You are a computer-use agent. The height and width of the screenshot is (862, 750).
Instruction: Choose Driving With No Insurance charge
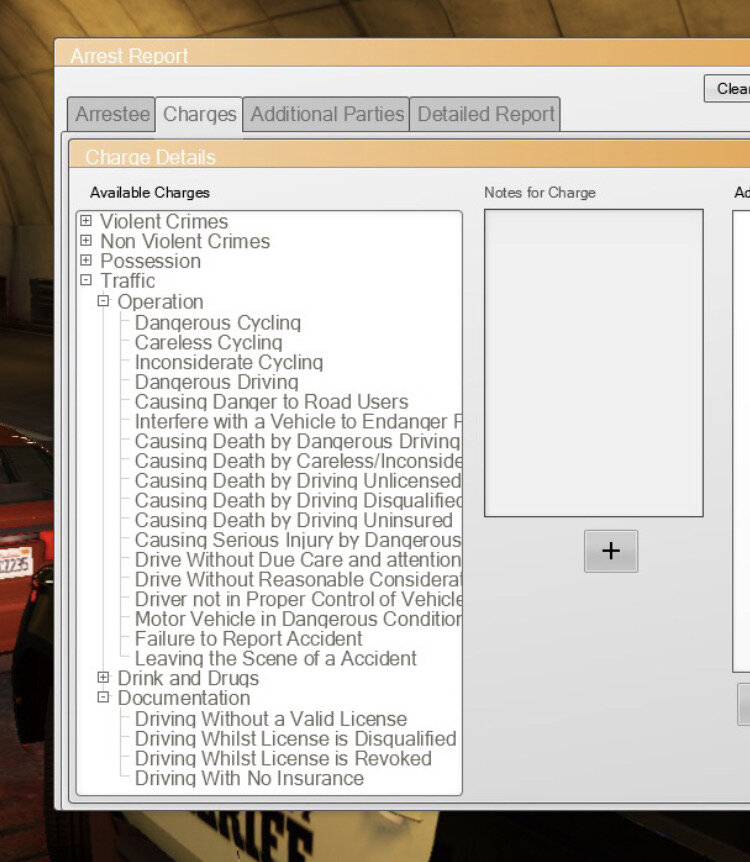[249, 778]
